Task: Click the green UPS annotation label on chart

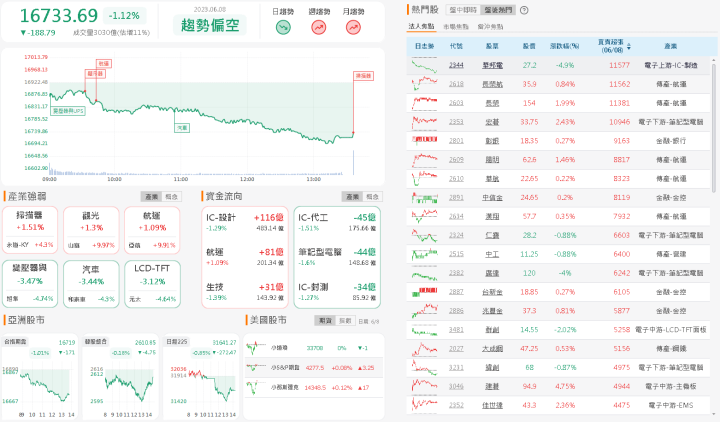Action: [68, 111]
